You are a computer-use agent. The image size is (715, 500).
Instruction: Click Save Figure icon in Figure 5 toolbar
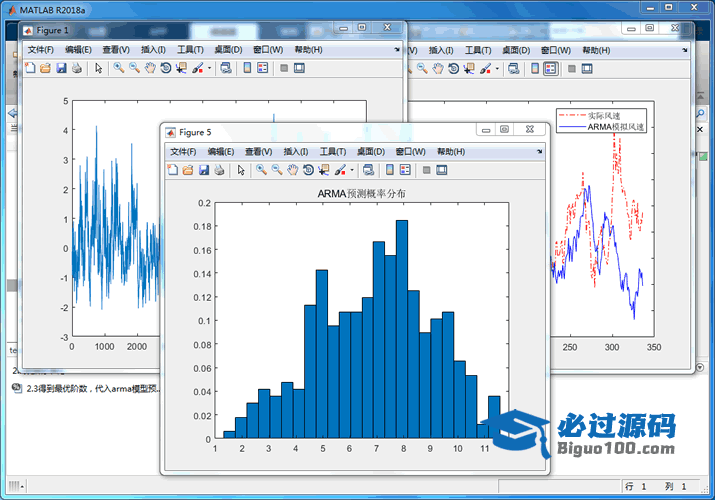(203, 170)
